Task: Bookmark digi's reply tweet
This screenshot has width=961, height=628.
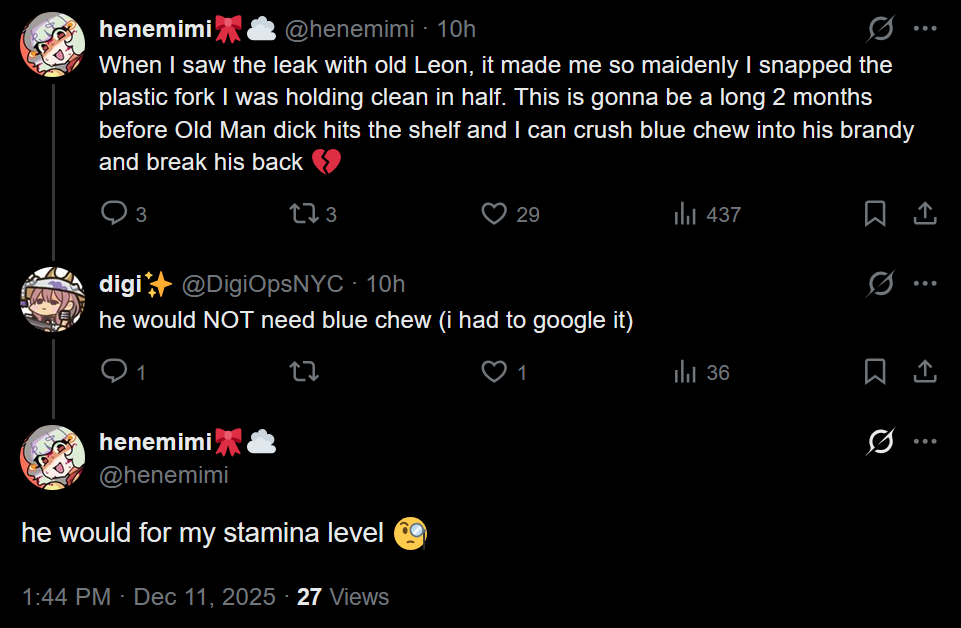Action: 875,371
